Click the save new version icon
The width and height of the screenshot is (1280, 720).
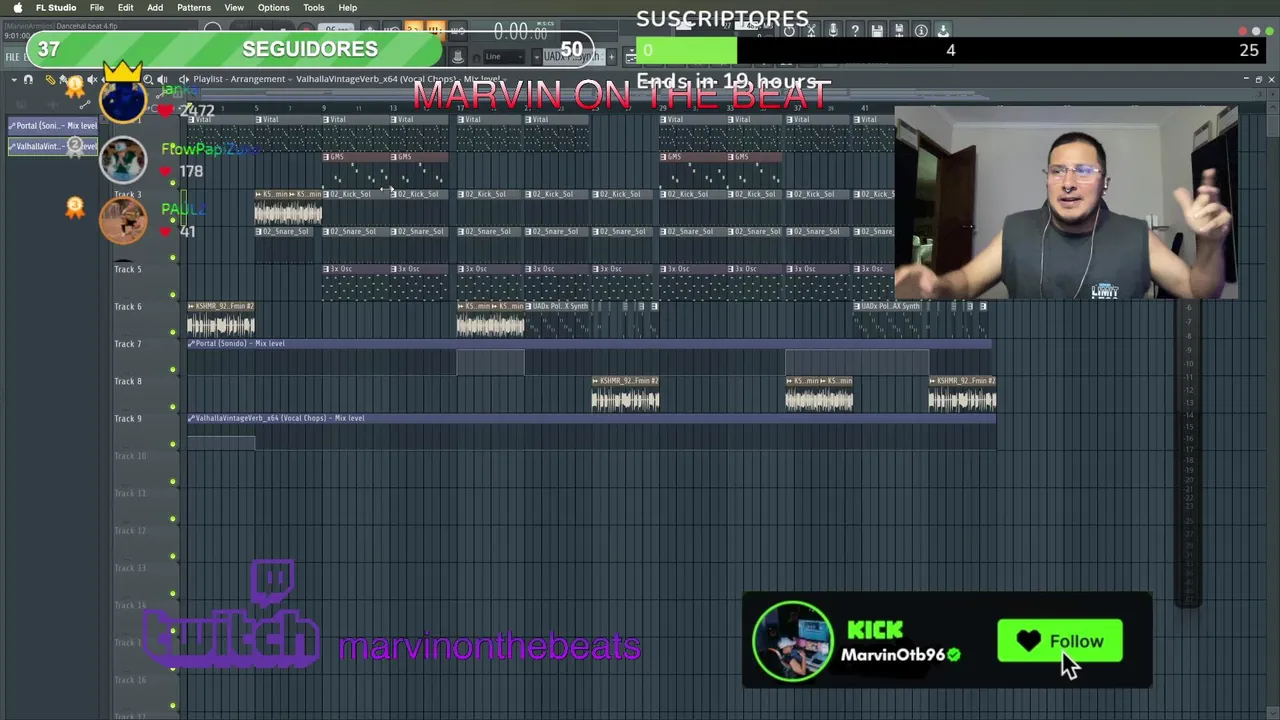pyautogui.click(x=899, y=31)
